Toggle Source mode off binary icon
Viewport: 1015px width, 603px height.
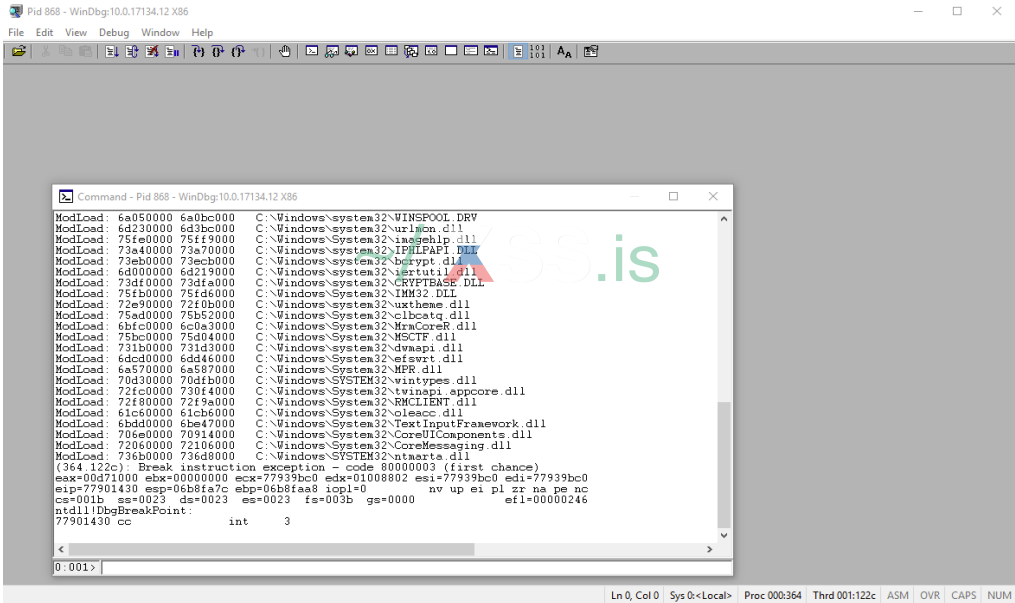[x=537, y=51]
